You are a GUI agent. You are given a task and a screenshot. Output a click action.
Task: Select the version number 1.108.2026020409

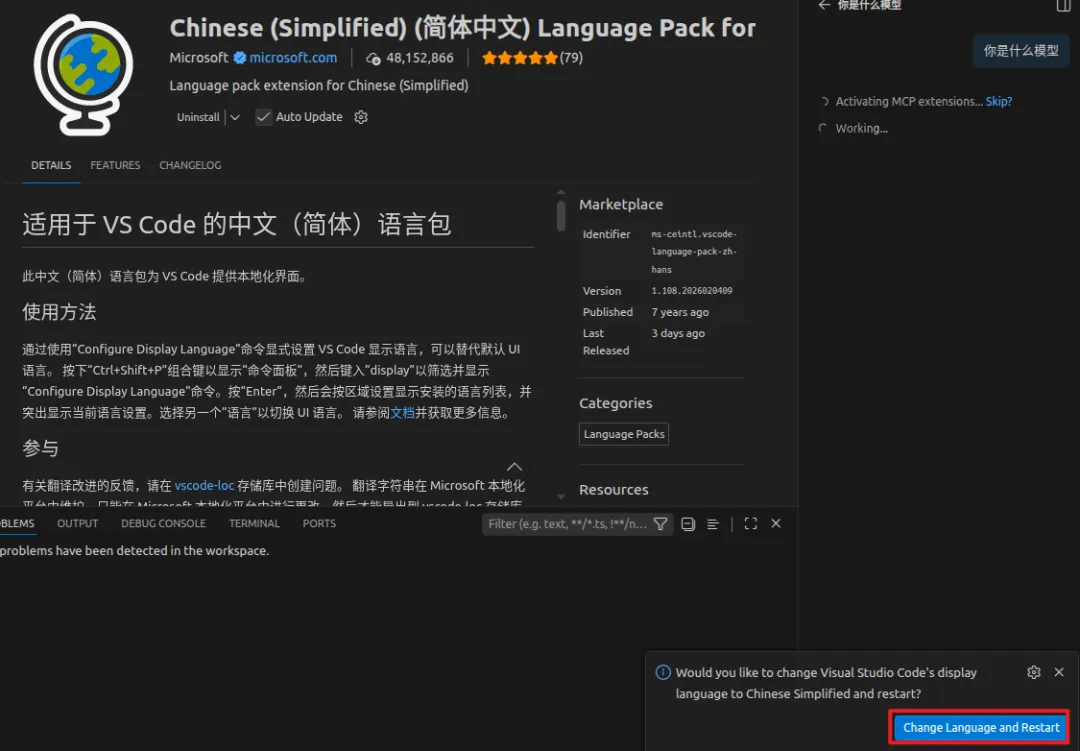pyautogui.click(x=692, y=291)
